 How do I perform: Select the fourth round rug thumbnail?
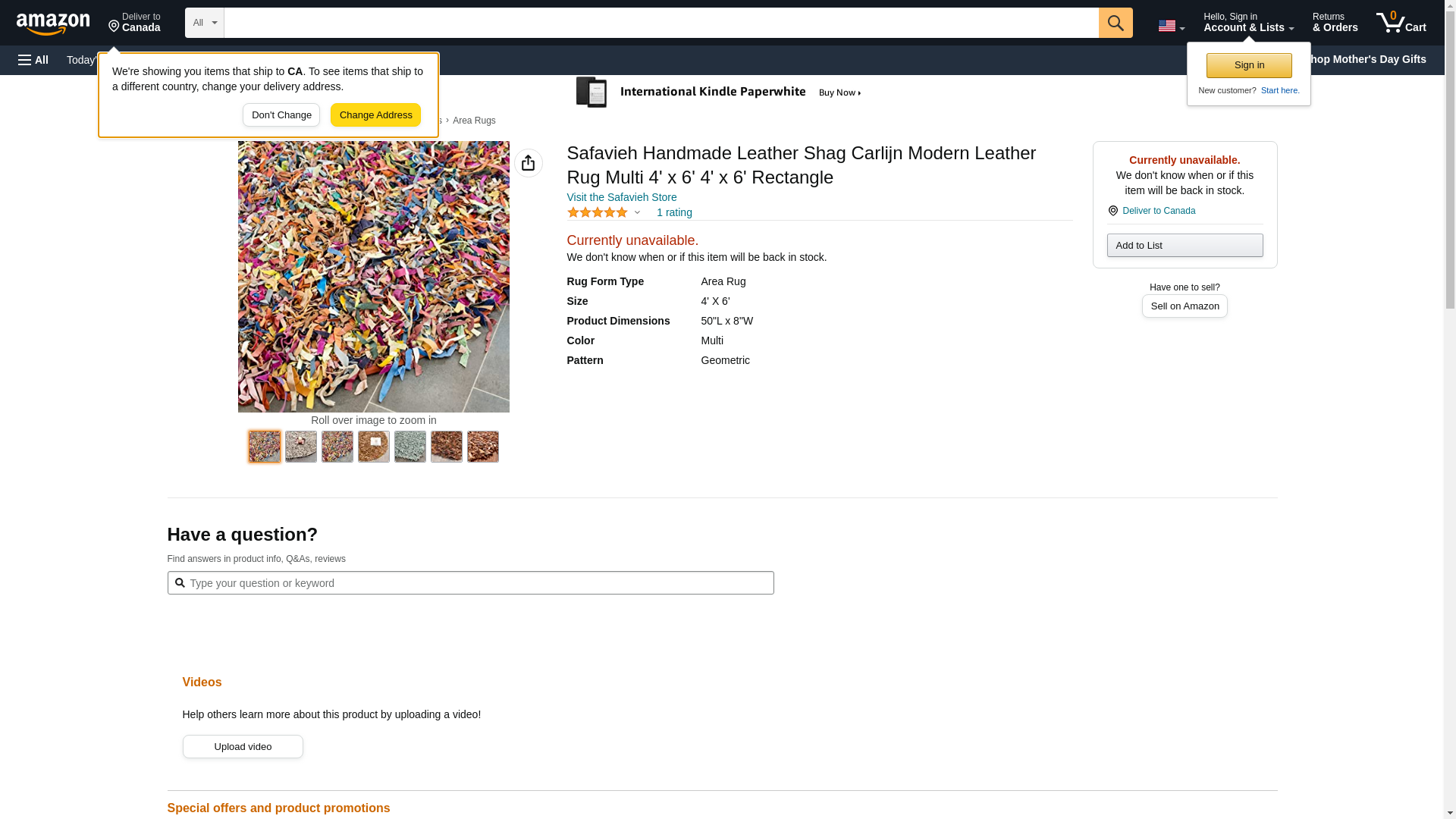point(374,447)
